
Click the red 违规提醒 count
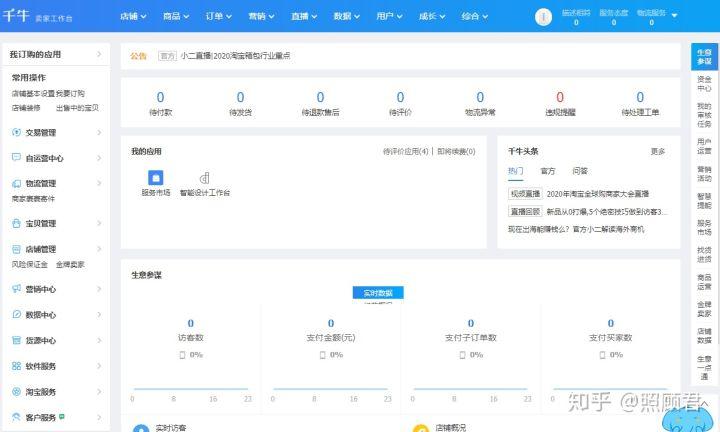(560, 97)
